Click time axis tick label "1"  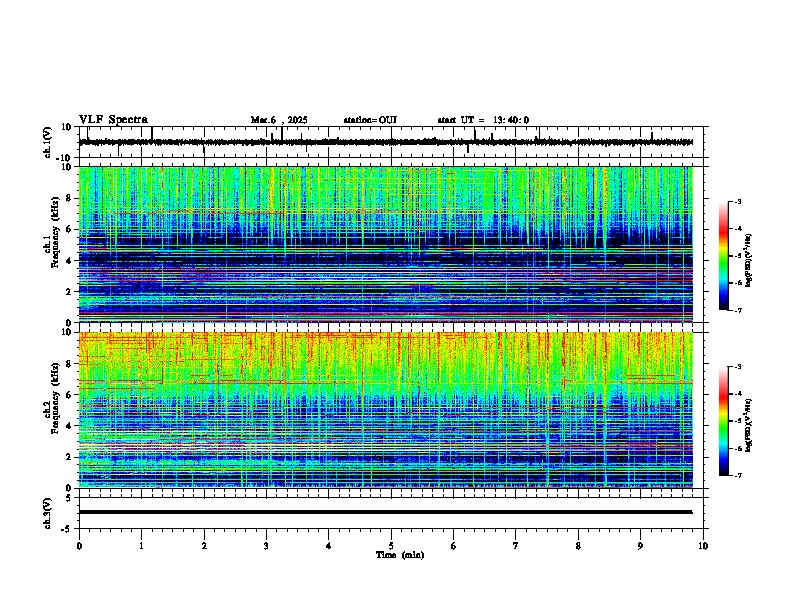click(x=141, y=546)
